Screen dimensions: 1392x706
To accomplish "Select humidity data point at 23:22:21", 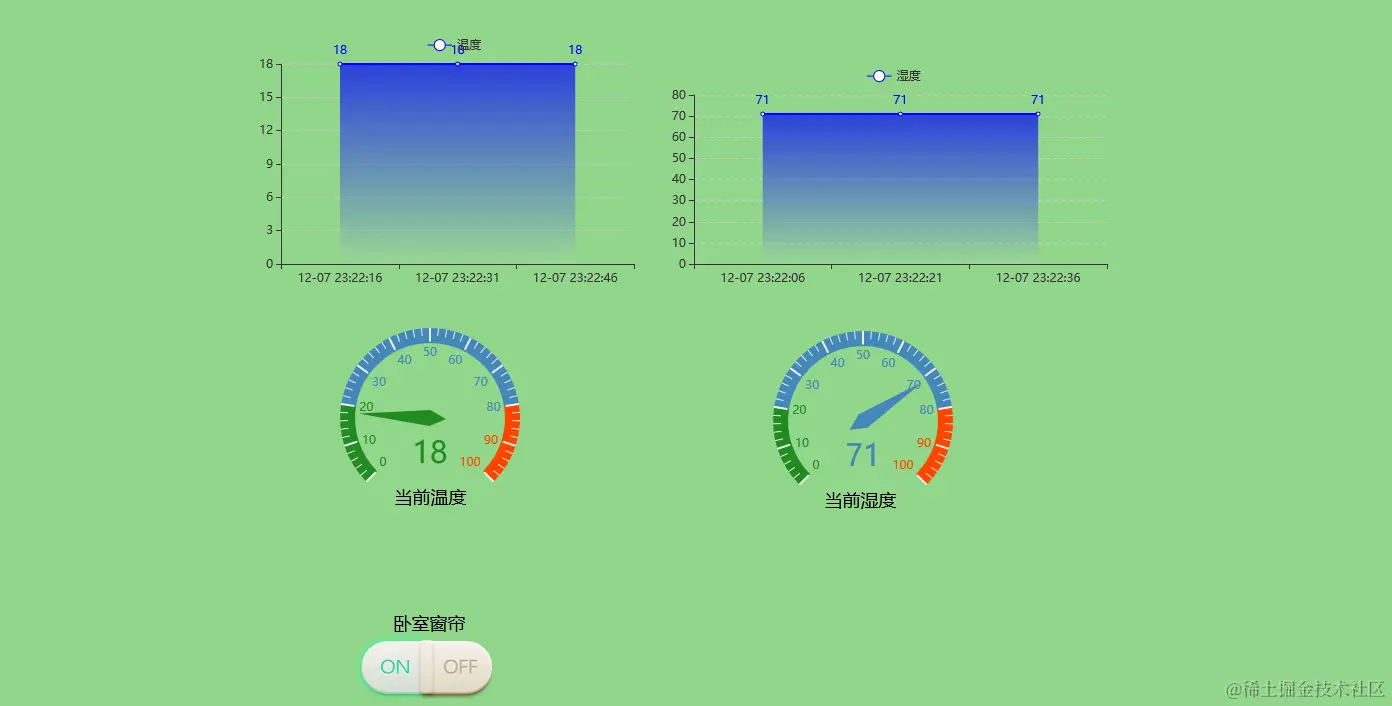I will (x=900, y=114).
